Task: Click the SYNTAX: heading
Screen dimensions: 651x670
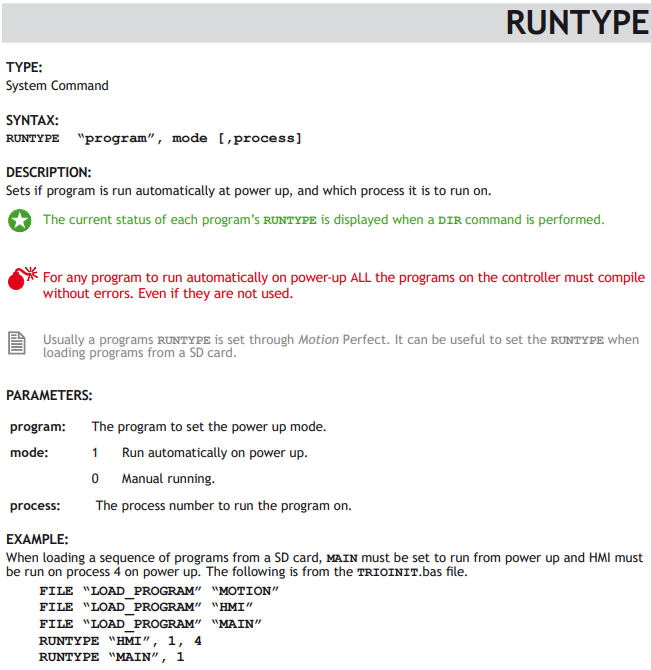Action: [32, 120]
